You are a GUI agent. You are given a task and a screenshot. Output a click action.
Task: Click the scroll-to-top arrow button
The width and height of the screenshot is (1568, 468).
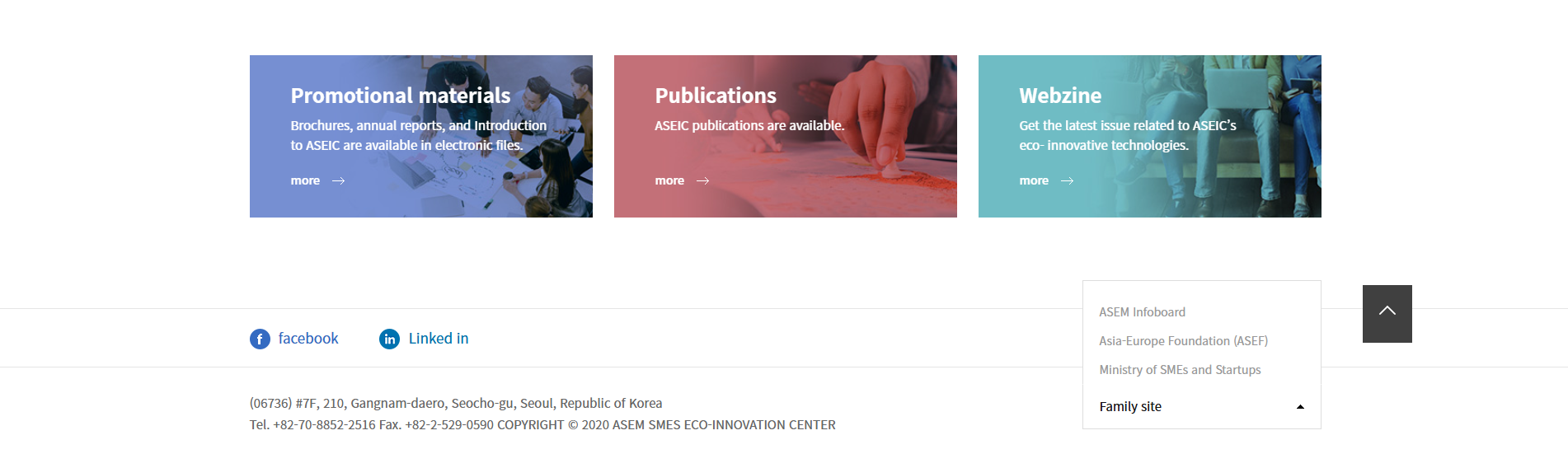(x=1387, y=313)
